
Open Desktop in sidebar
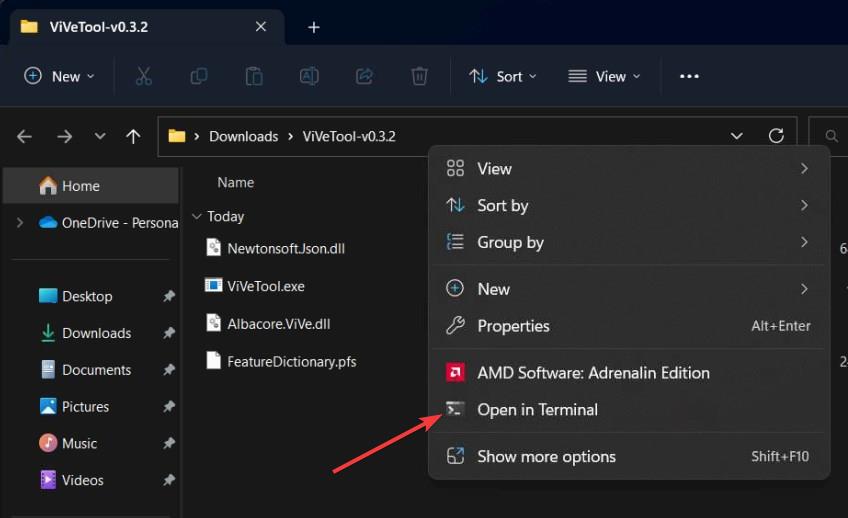(87, 296)
